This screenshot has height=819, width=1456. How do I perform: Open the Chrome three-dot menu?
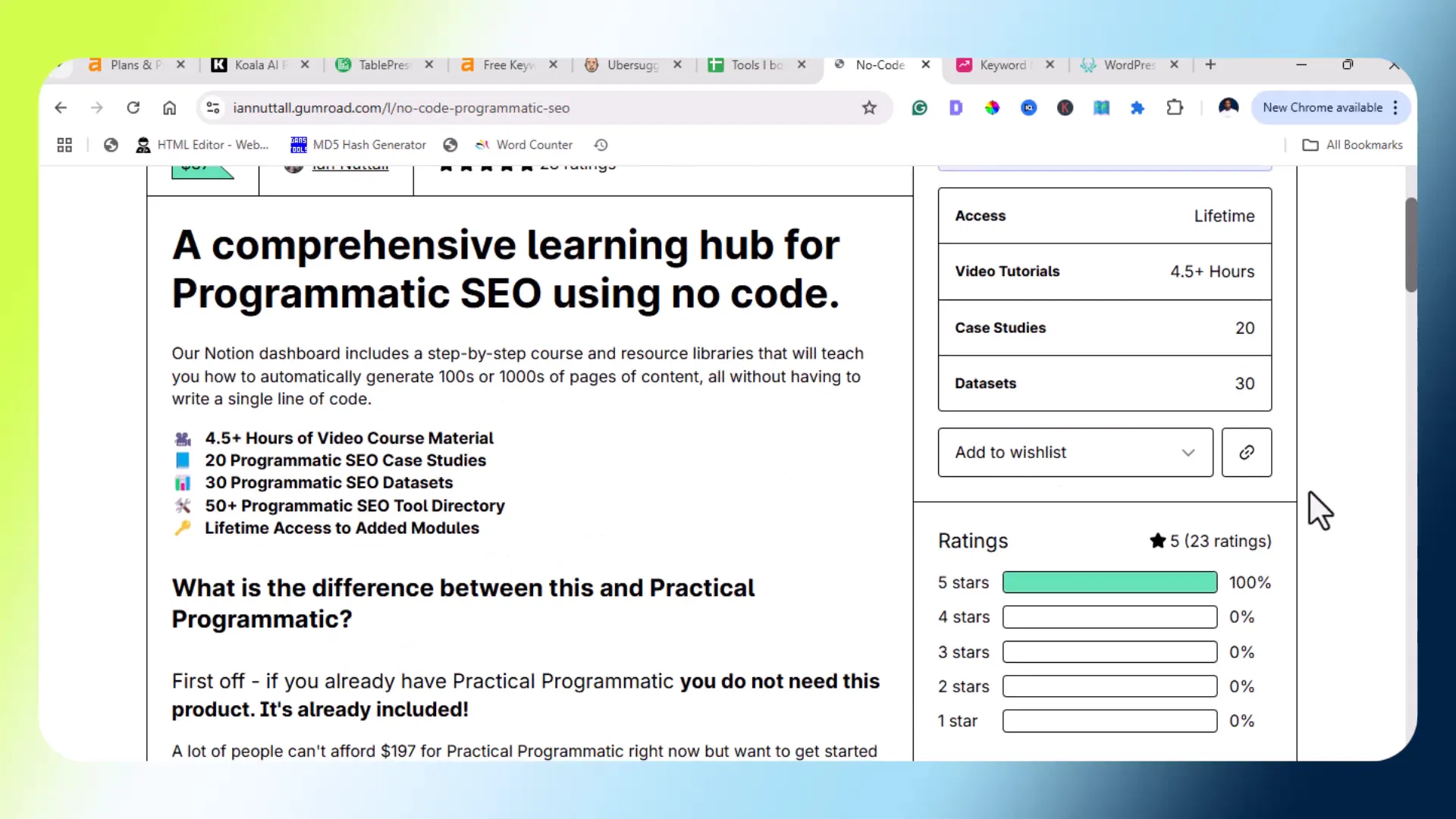click(1395, 108)
